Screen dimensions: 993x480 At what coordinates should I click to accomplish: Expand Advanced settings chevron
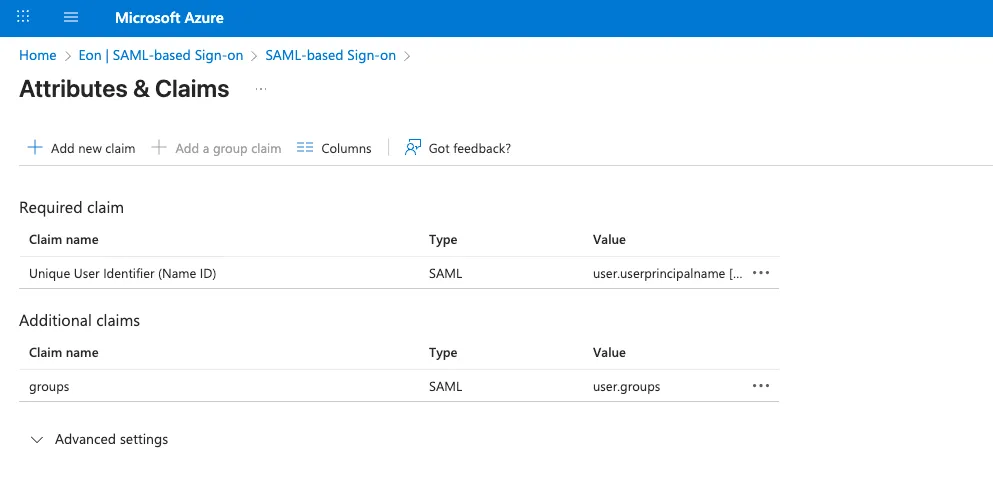pyautogui.click(x=37, y=439)
